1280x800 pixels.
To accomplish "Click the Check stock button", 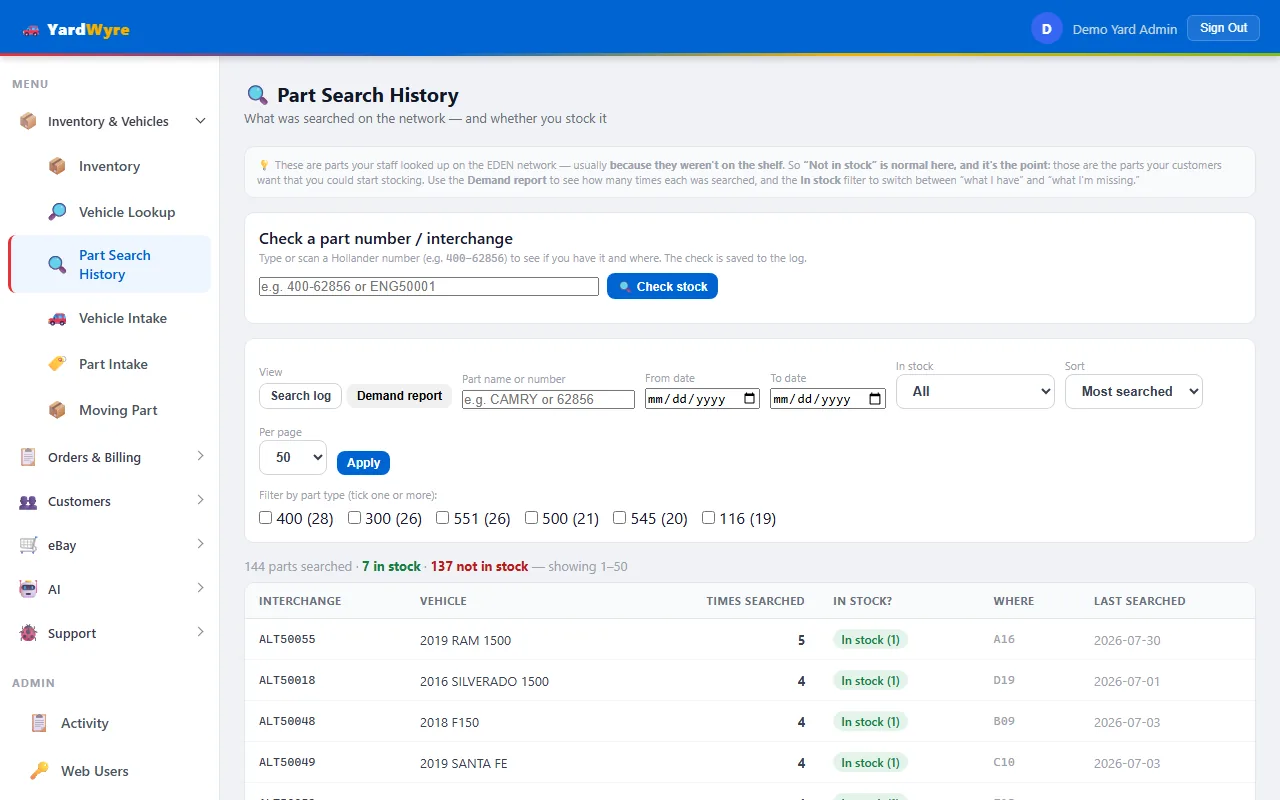I will pos(662,286).
